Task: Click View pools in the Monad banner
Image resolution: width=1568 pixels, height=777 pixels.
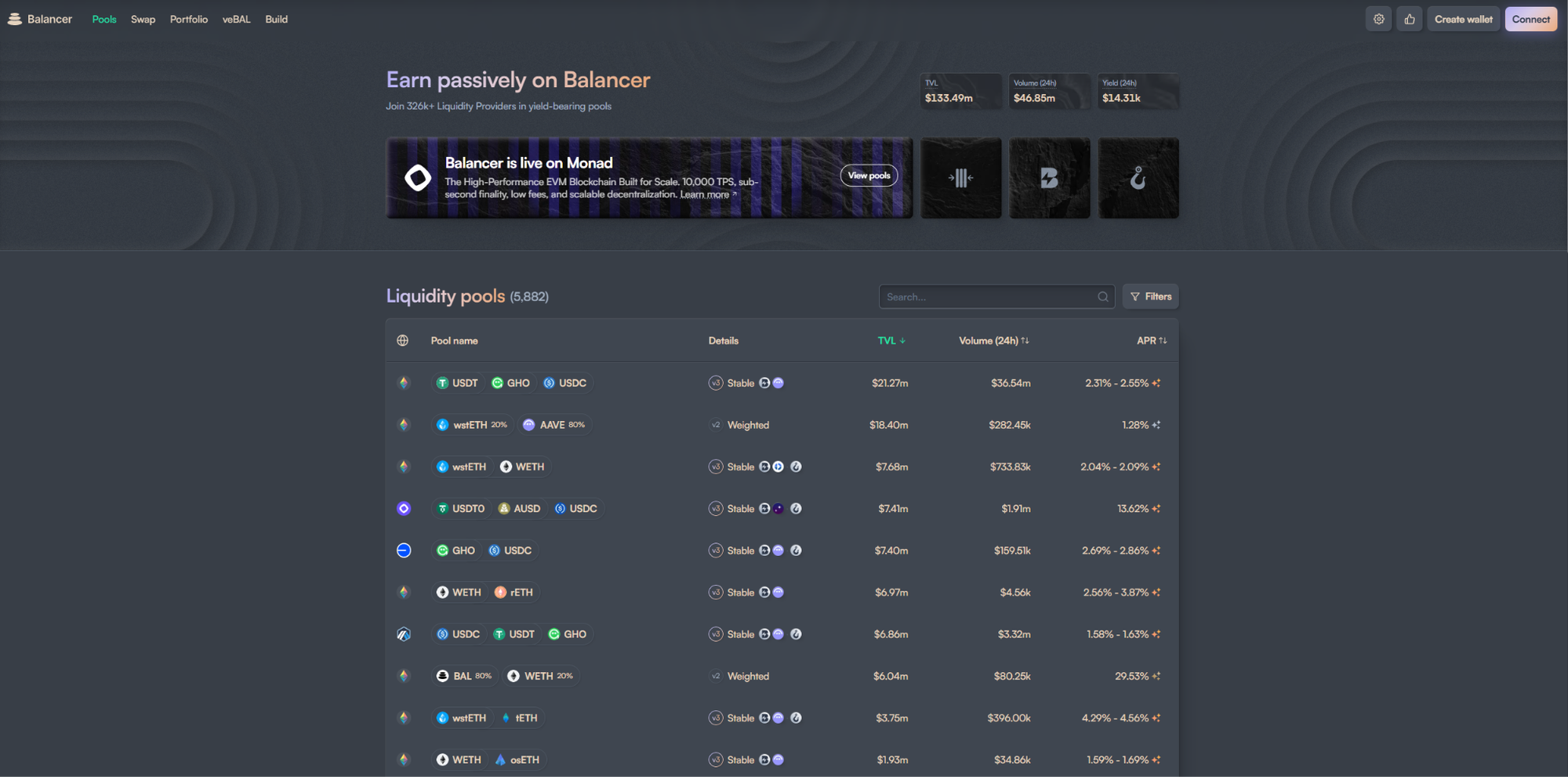Action: 869,176
